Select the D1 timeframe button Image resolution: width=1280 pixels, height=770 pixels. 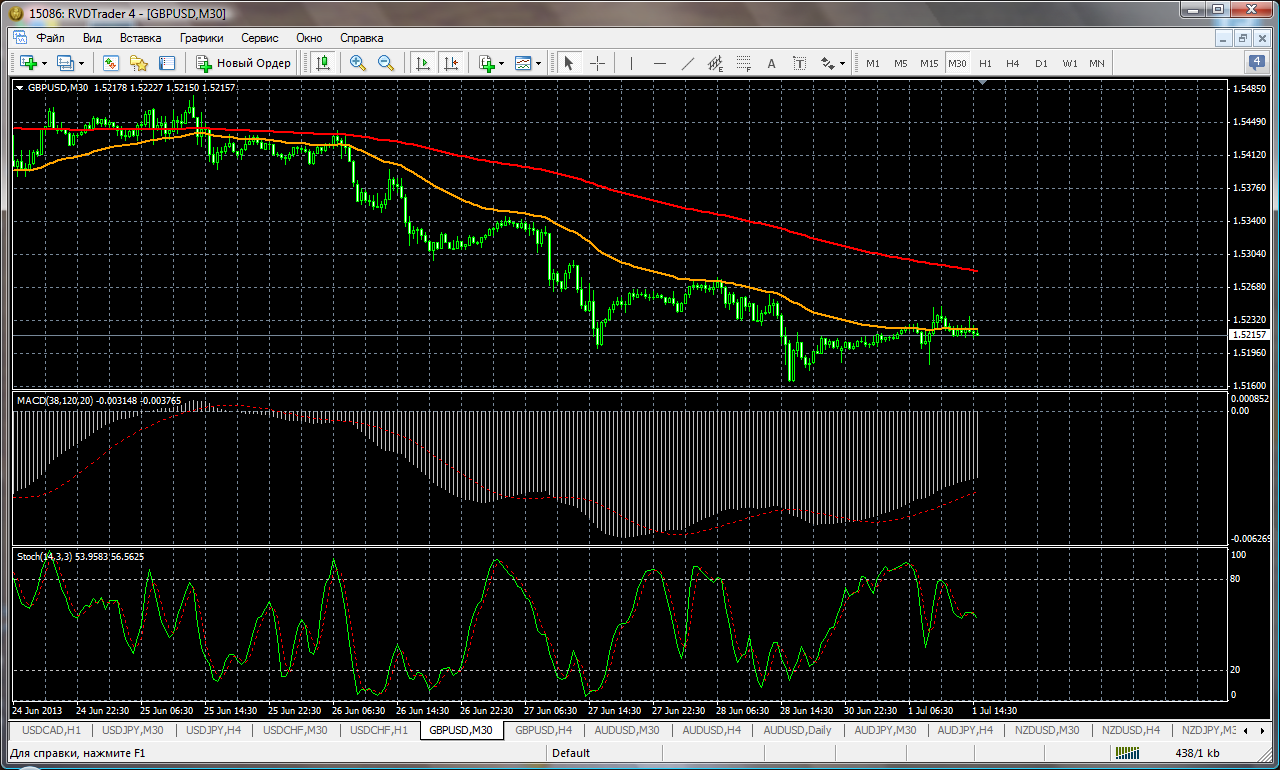[x=1041, y=63]
